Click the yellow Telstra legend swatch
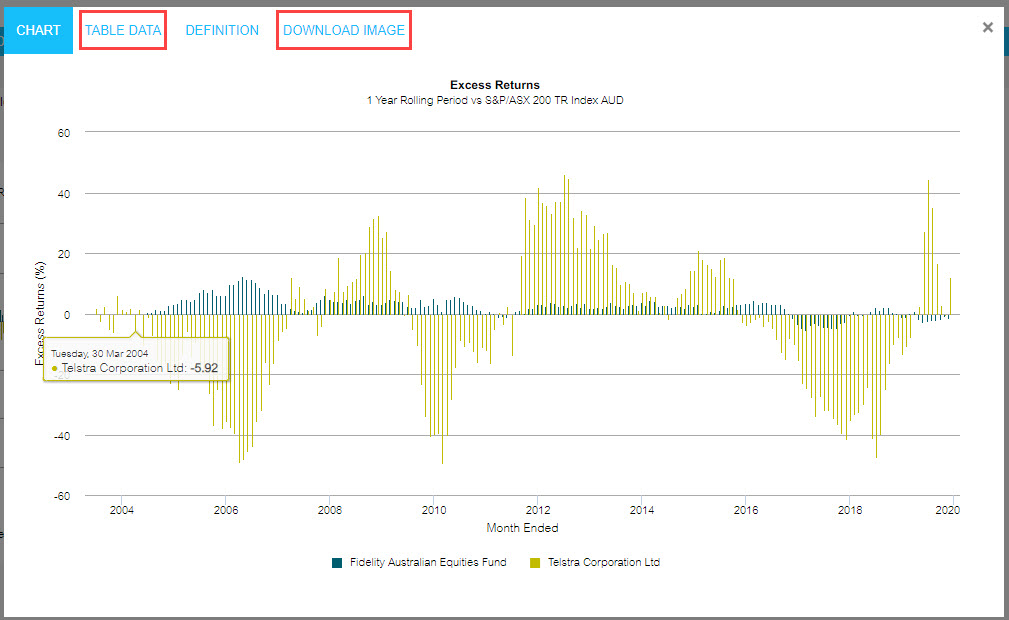 [537, 562]
